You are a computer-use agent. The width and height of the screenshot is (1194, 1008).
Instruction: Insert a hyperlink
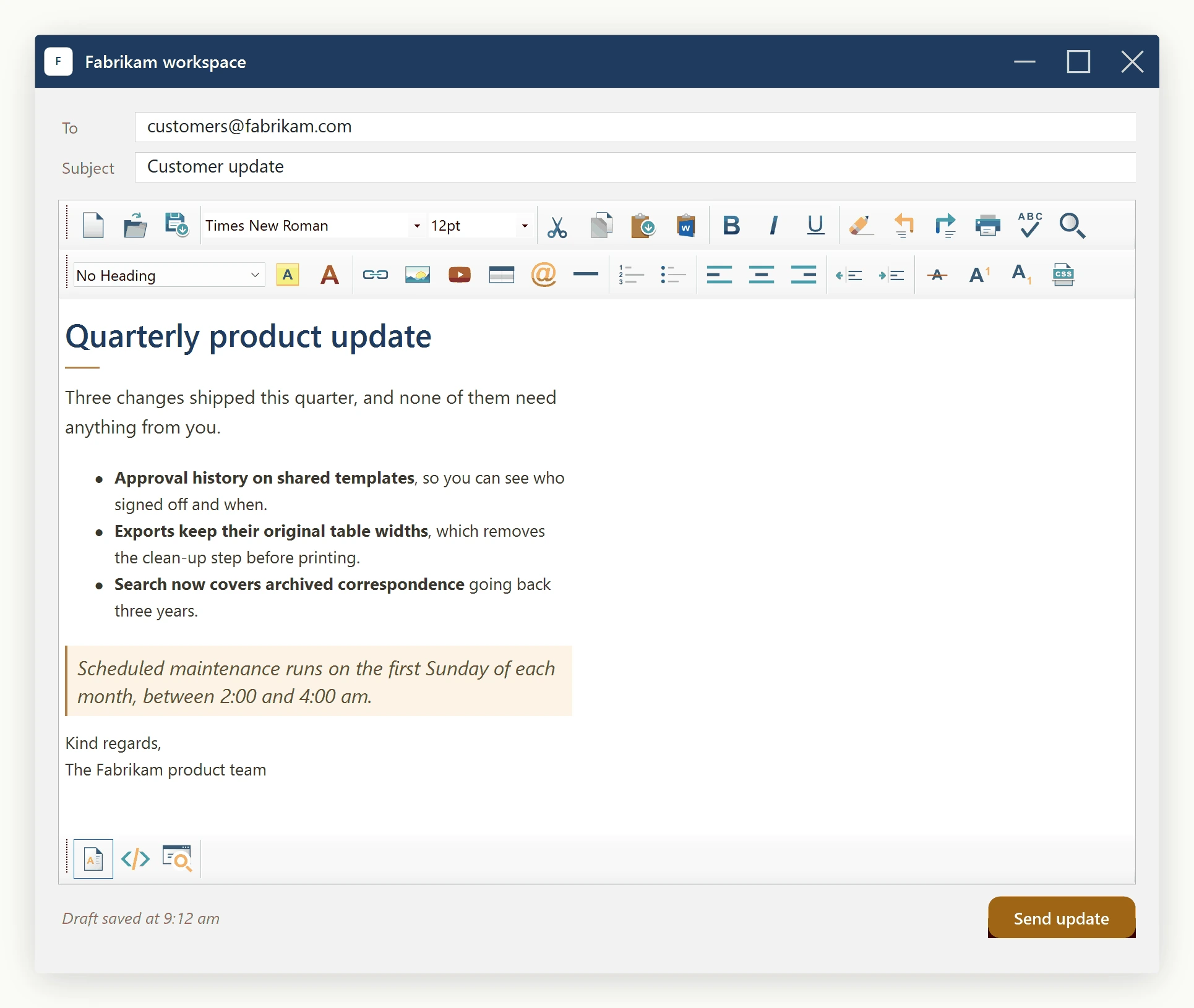(x=376, y=275)
